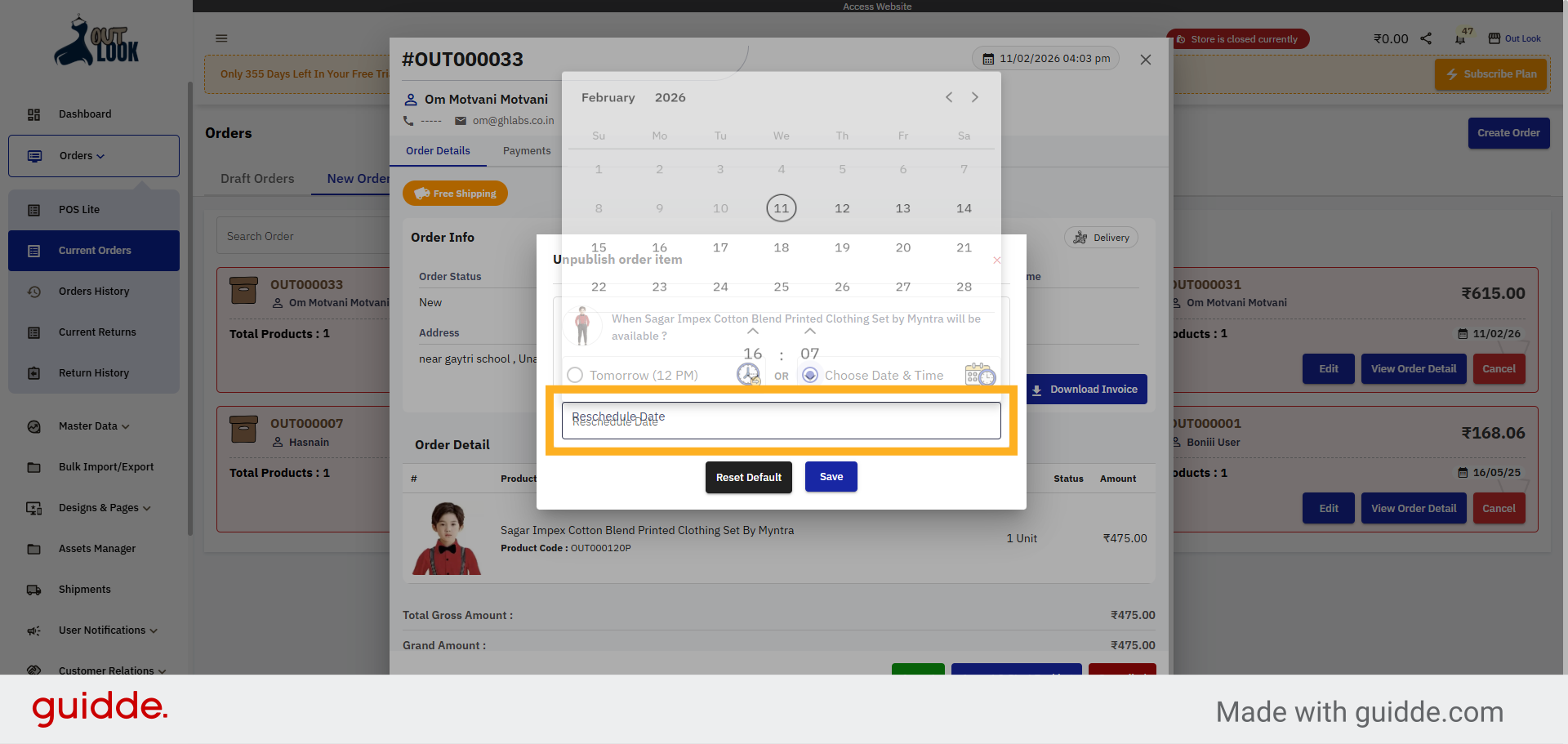The width and height of the screenshot is (1568, 744).
Task: Cancel the ₹615.00 order
Action: click(x=1499, y=369)
